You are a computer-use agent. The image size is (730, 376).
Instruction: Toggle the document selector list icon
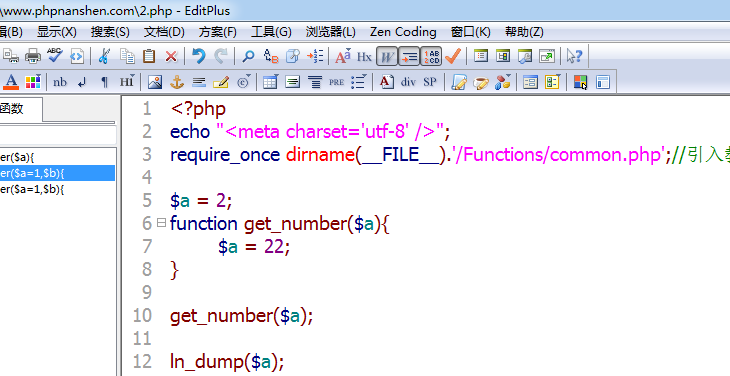[481, 56]
